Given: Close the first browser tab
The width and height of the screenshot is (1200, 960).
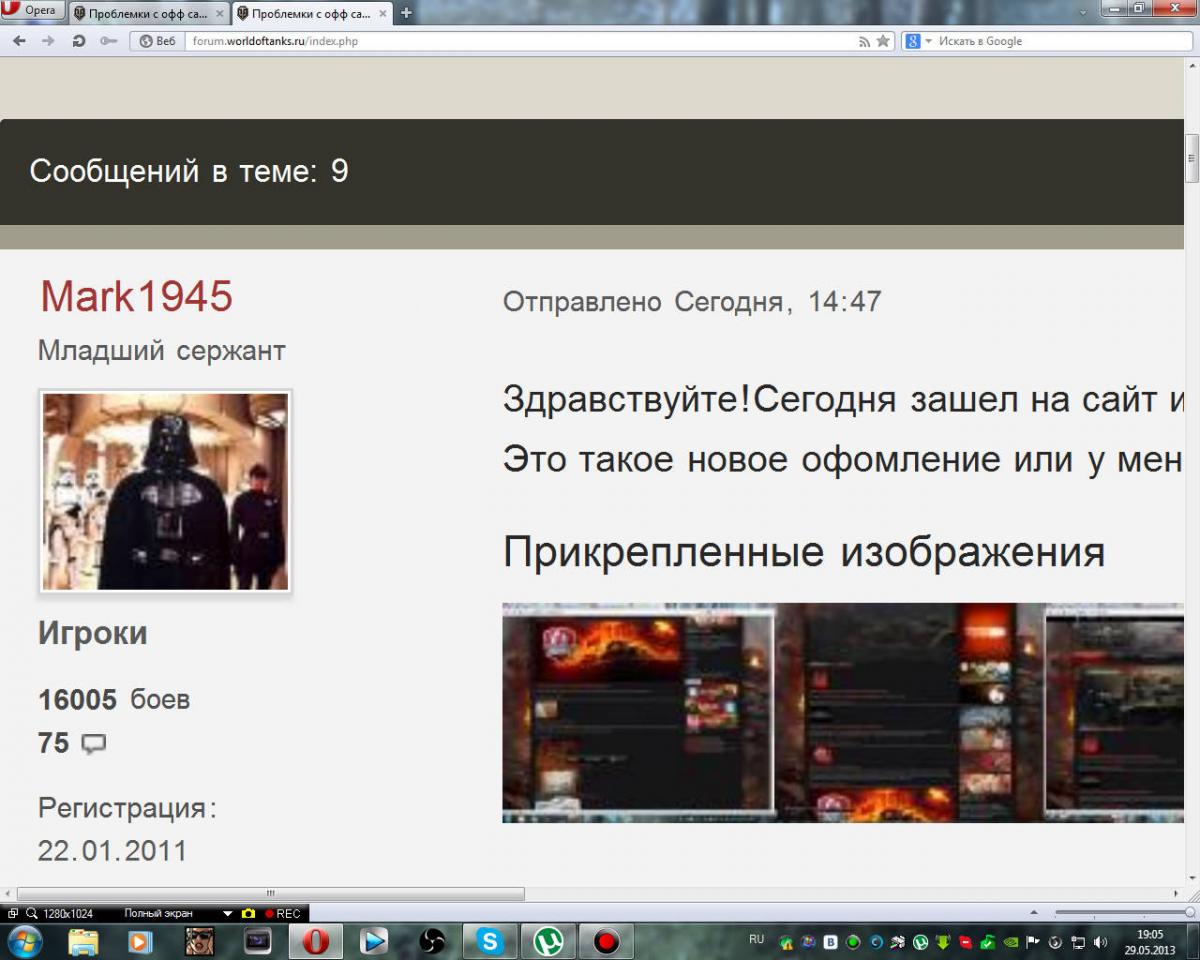Looking at the screenshot, I should click(x=219, y=14).
